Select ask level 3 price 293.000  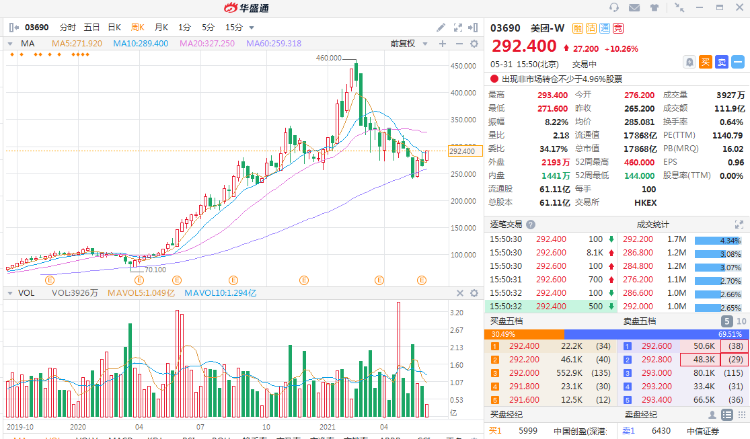[x=657, y=373]
